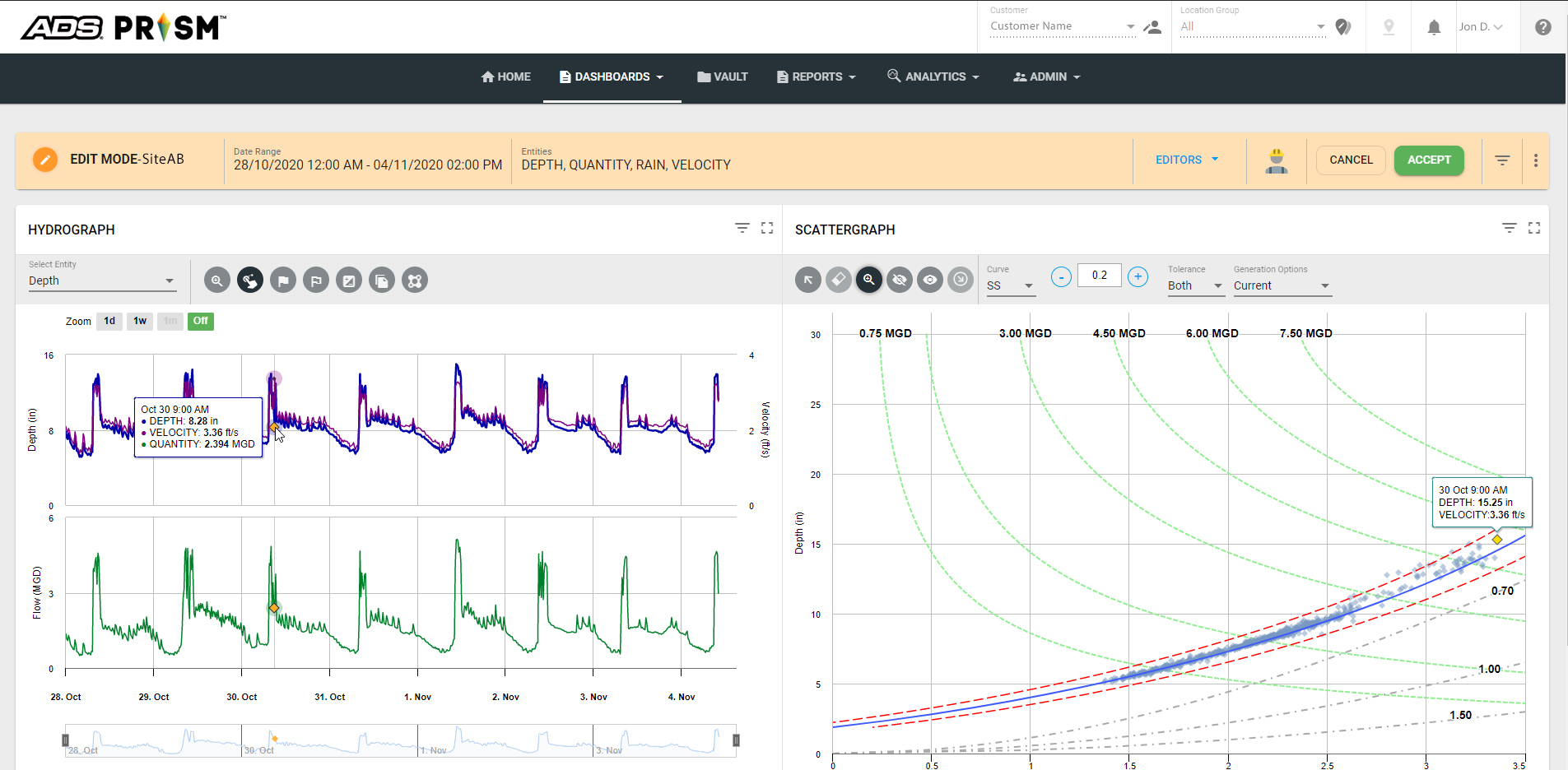Image resolution: width=1568 pixels, height=770 pixels.
Task: Open the notifications bell
Action: [x=1433, y=26]
